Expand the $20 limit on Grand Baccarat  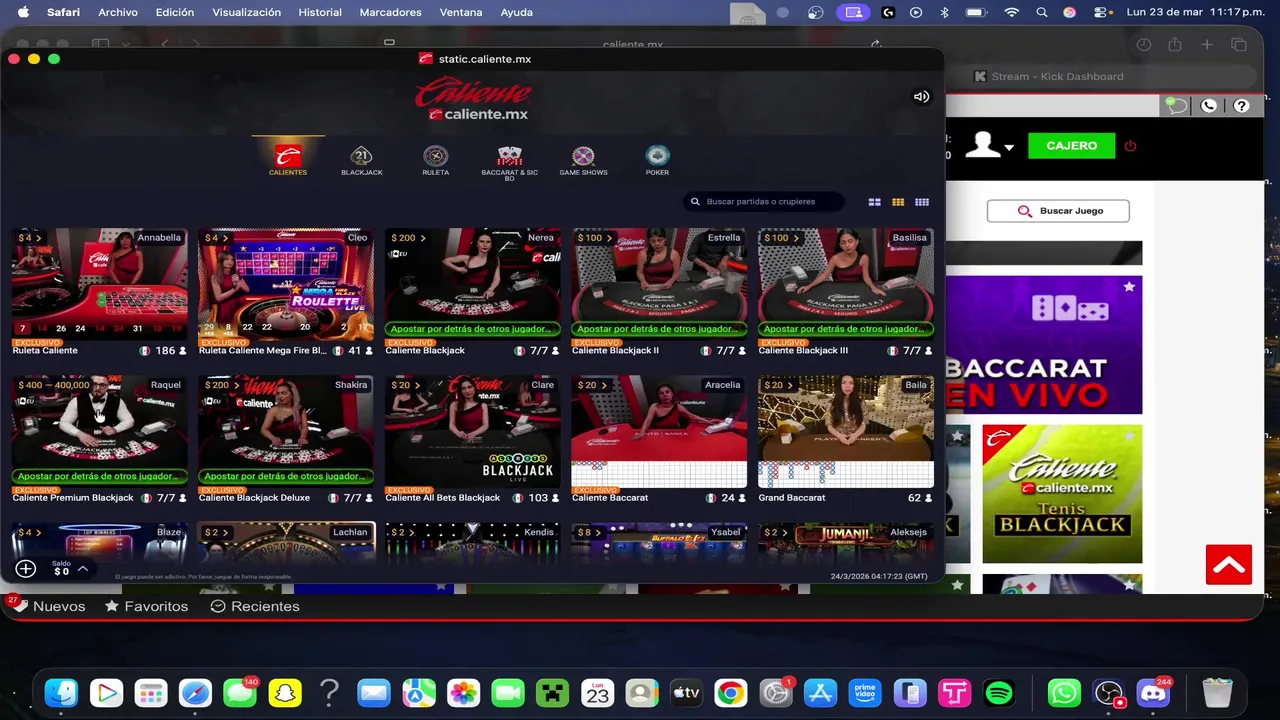tap(779, 385)
